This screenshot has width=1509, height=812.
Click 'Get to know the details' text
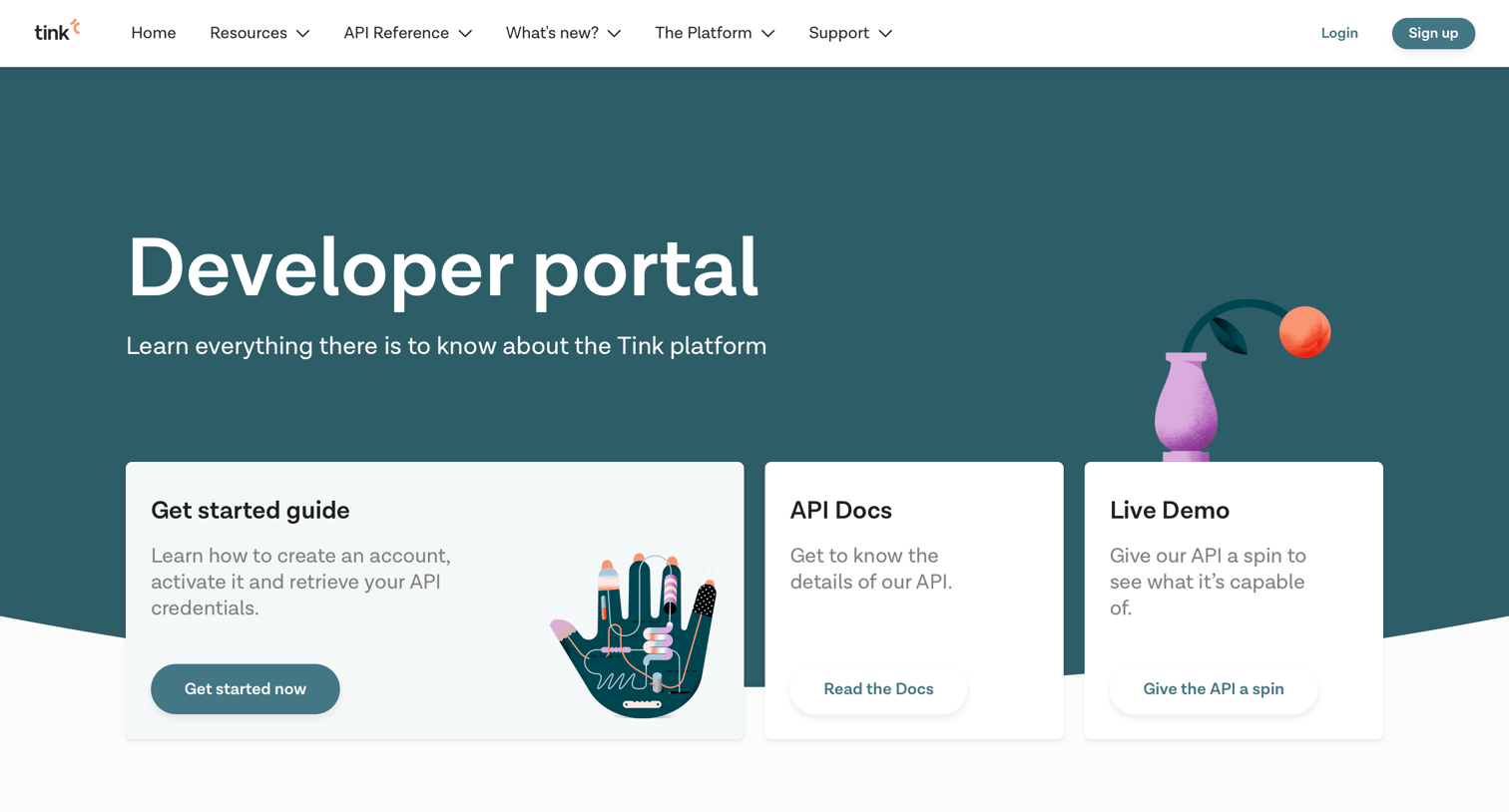871,569
